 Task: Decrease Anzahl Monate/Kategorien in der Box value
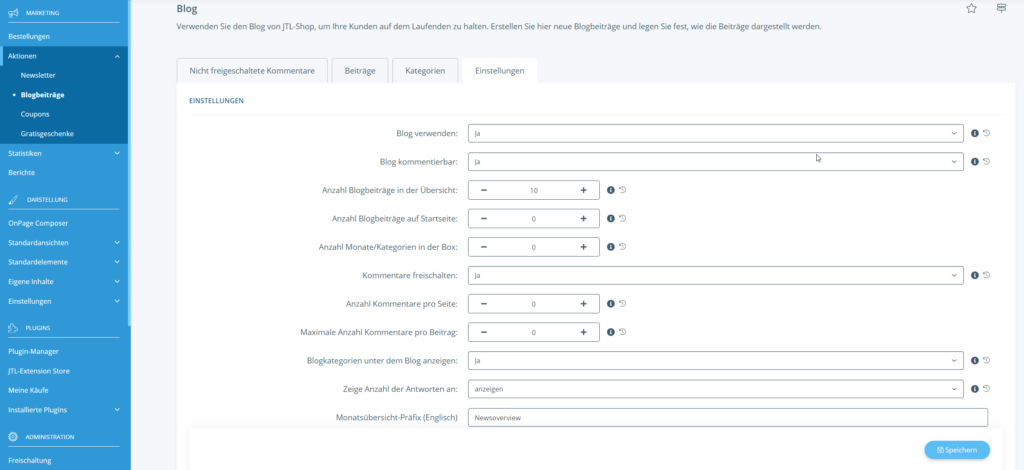484,247
